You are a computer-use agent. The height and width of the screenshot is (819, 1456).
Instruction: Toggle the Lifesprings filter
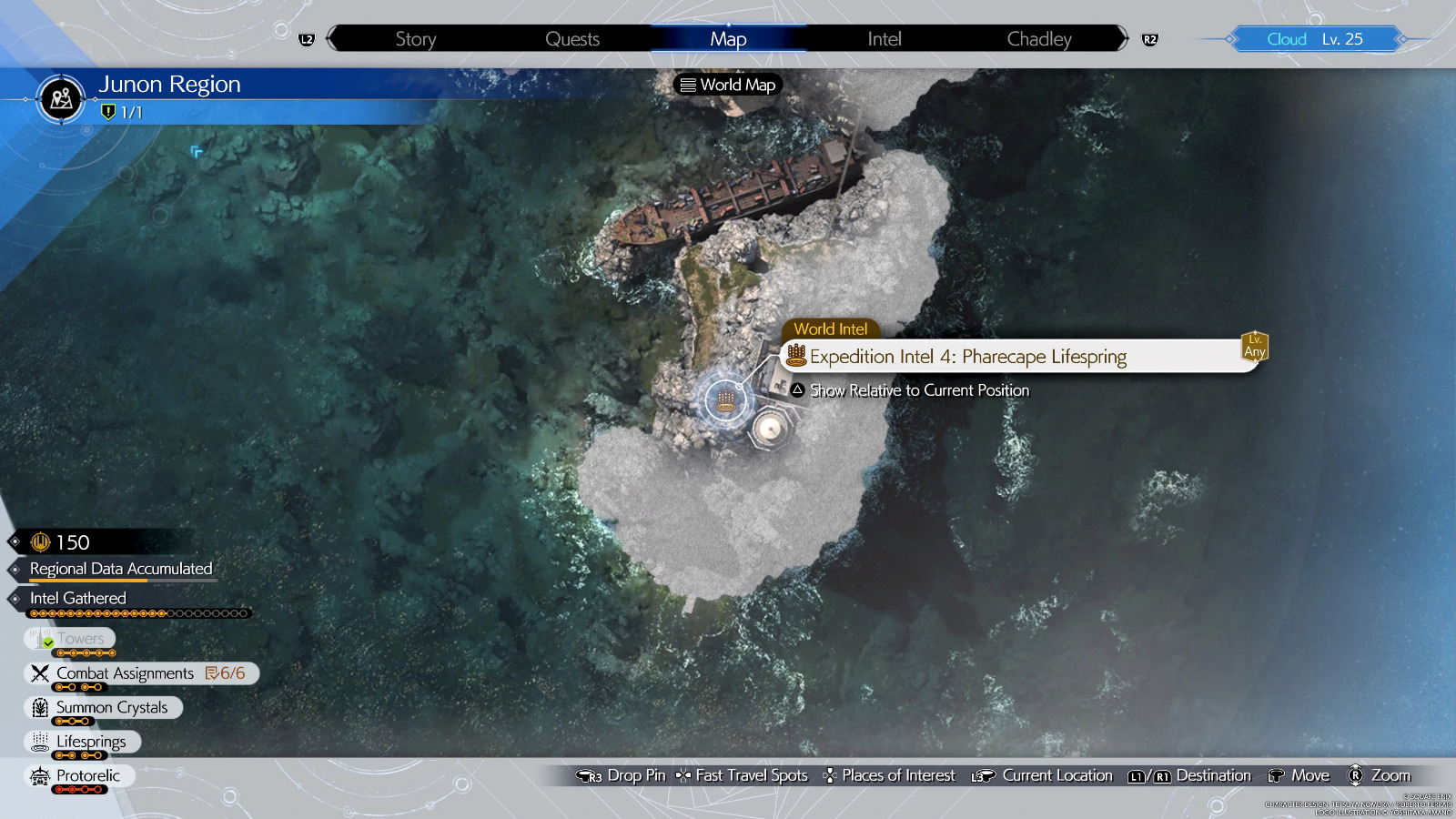click(x=82, y=742)
